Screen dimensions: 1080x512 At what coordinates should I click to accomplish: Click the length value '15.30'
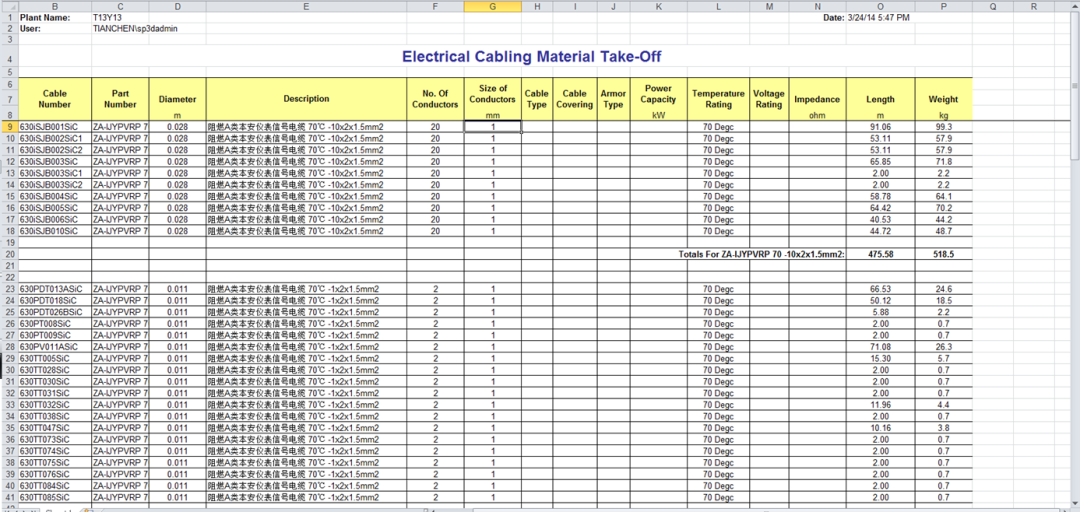pyautogui.click(x=880, y=358)
